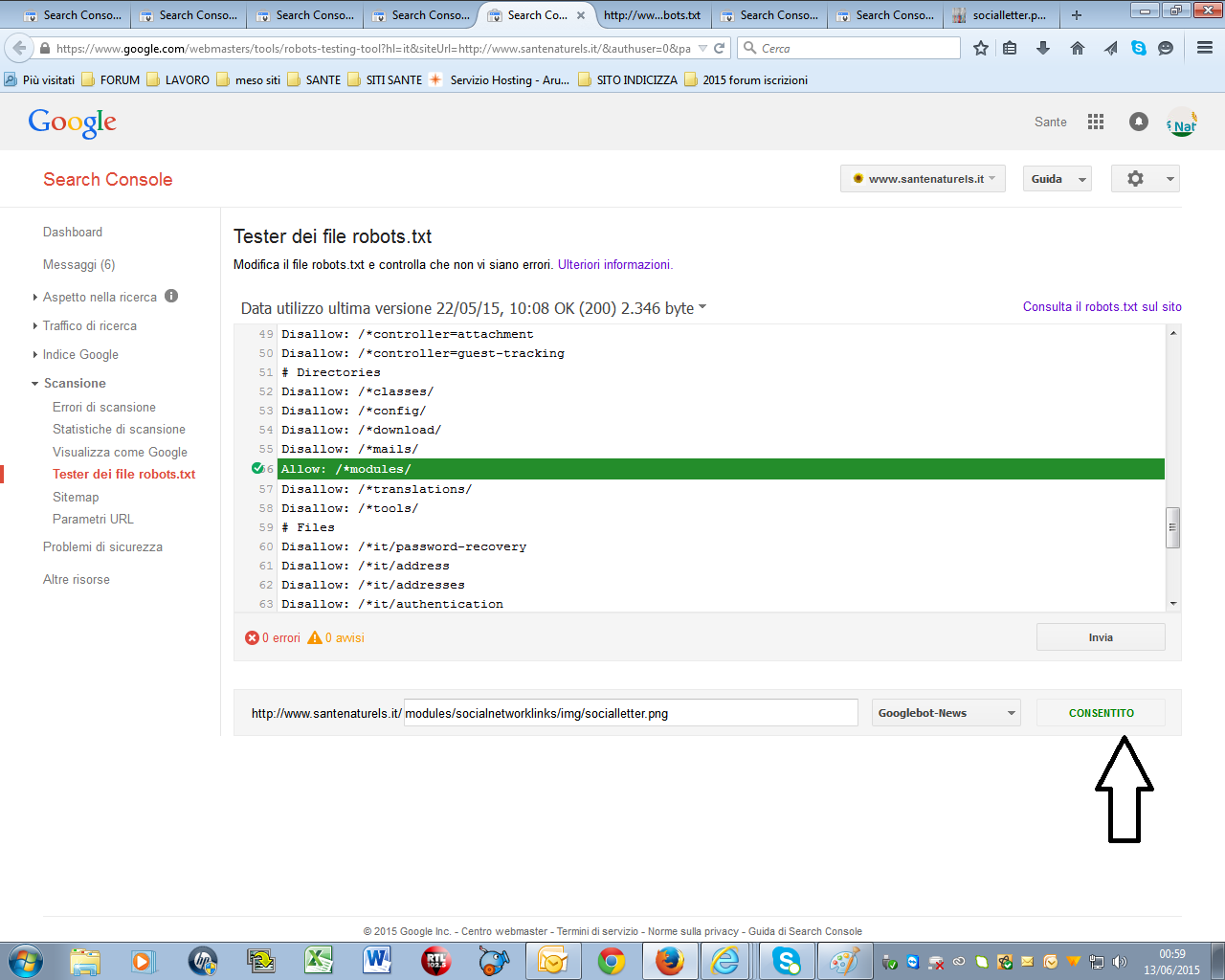Switch to the http://ww...bots.txt tab

tap(652, 15)
